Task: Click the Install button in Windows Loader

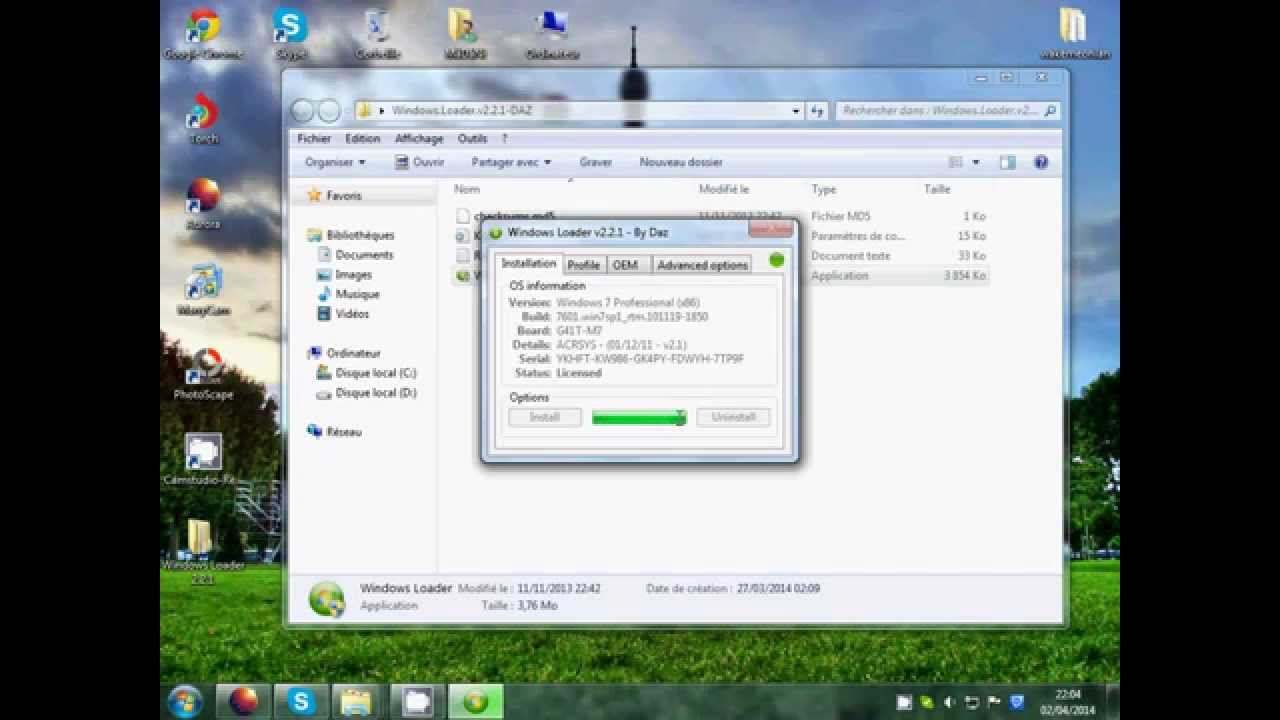Action: [x=544, y=417]
